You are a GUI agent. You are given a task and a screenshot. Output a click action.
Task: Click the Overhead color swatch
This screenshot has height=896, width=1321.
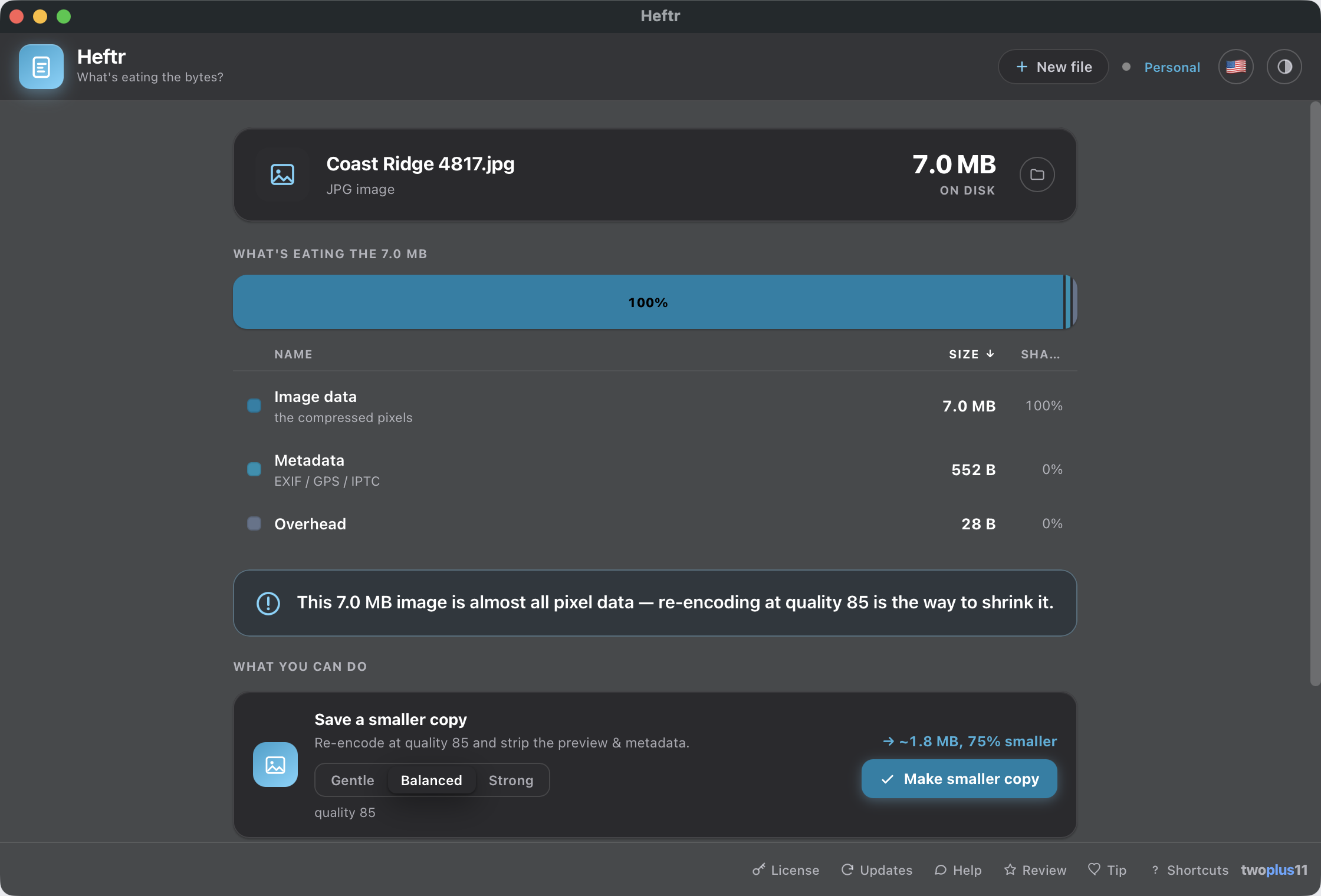[254, 523]
